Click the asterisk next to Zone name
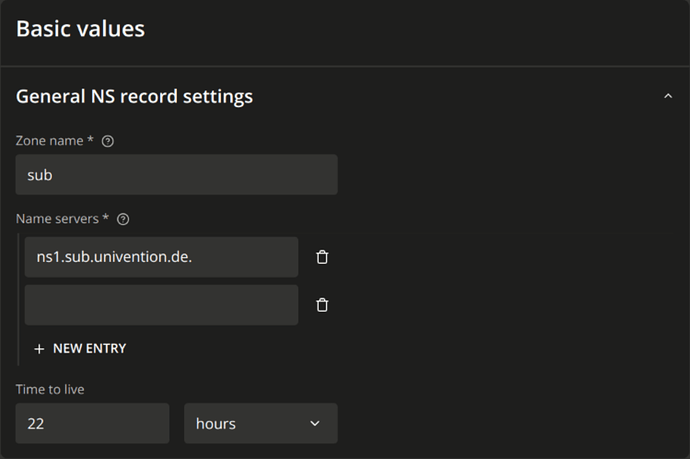Viewport: 690px width, 459px height. click(x=91, y=141)
